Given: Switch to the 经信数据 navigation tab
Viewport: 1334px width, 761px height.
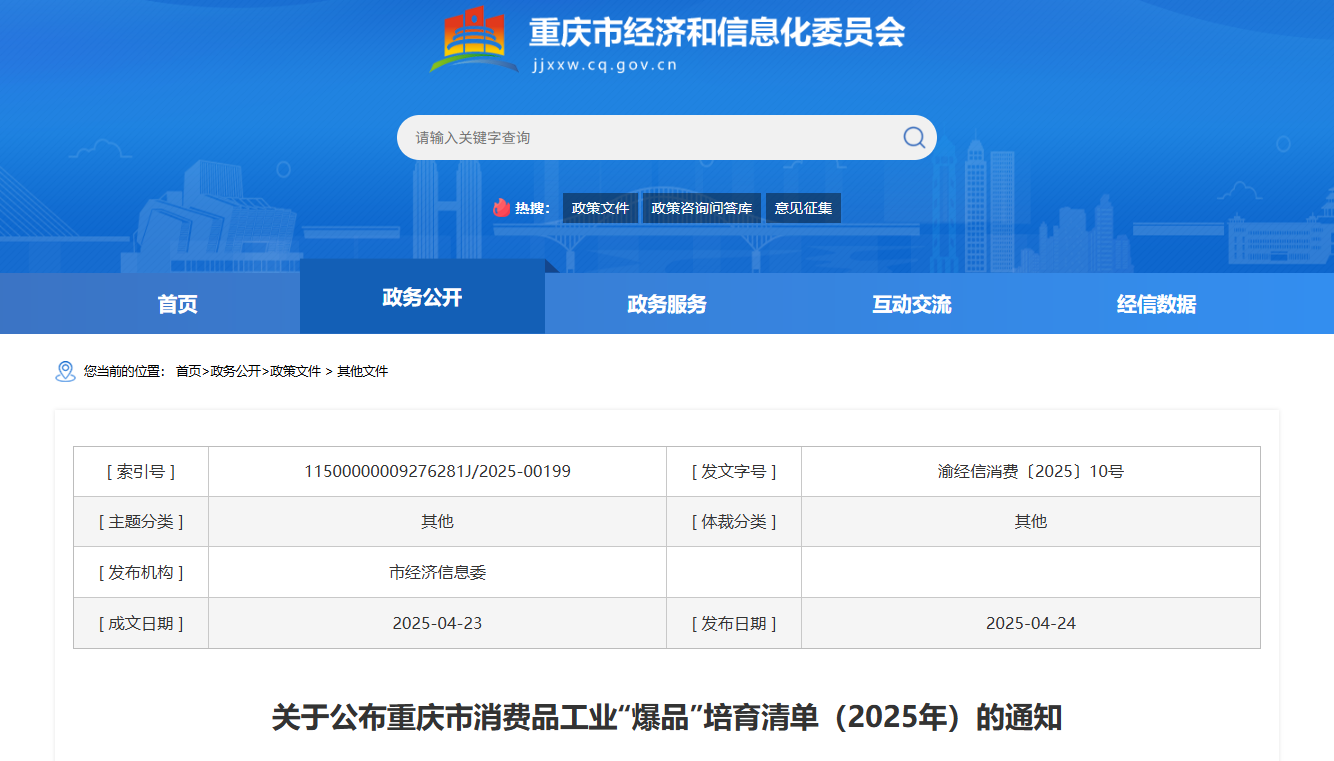Looking at the screenshot, I should (1156, 304).
